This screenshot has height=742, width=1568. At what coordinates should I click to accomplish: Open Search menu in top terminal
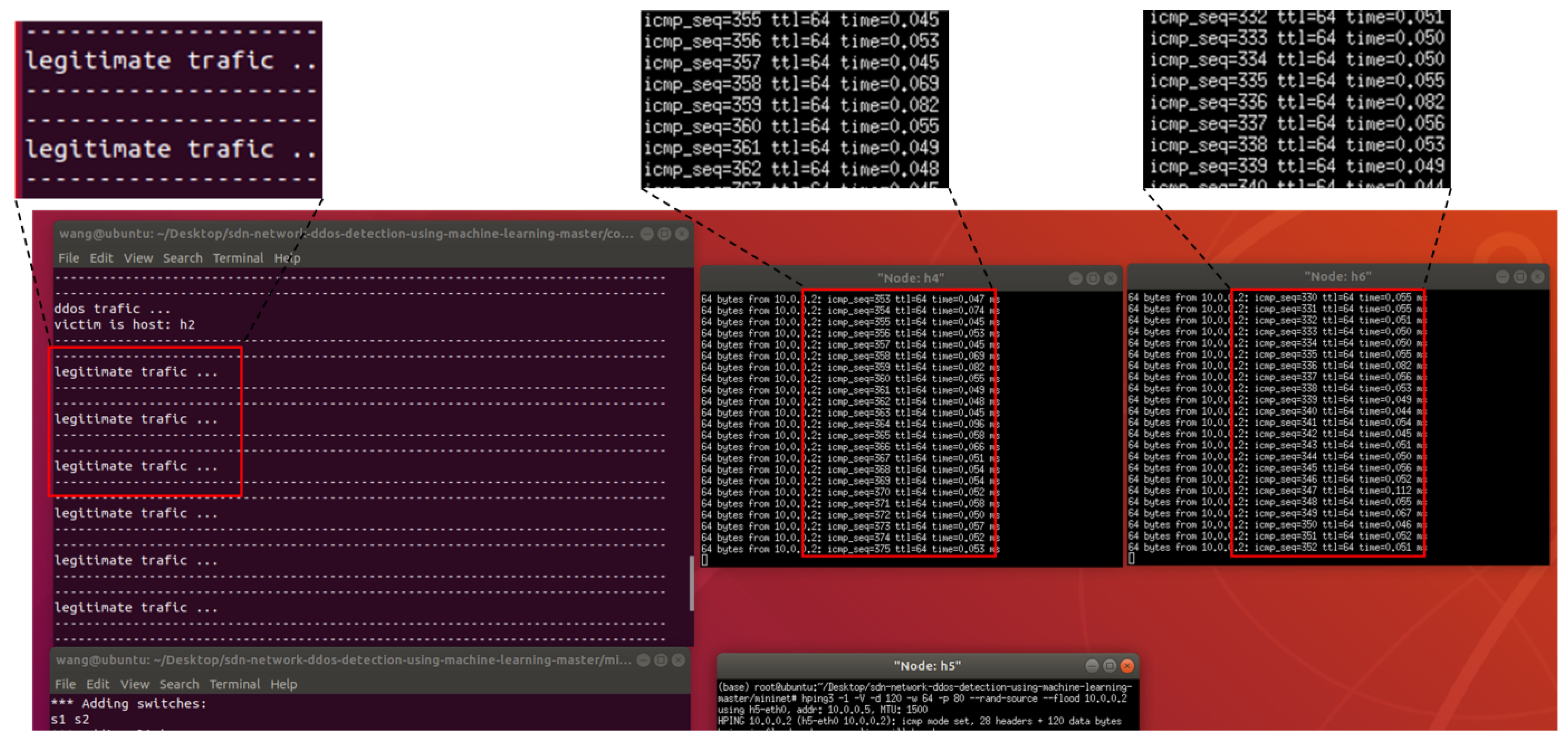coord(182,258)
